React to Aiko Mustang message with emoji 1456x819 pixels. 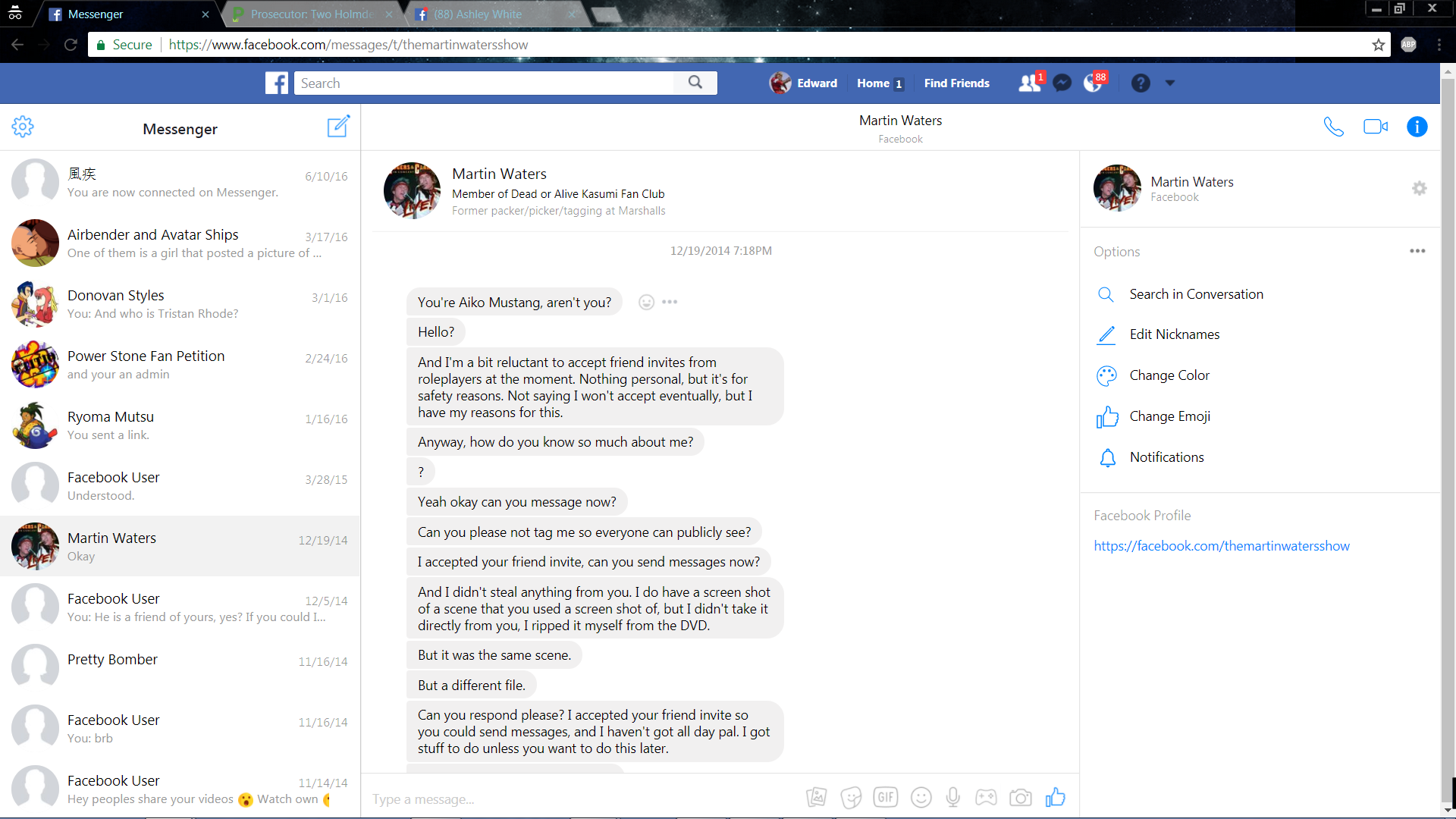[x=646, y=302]
